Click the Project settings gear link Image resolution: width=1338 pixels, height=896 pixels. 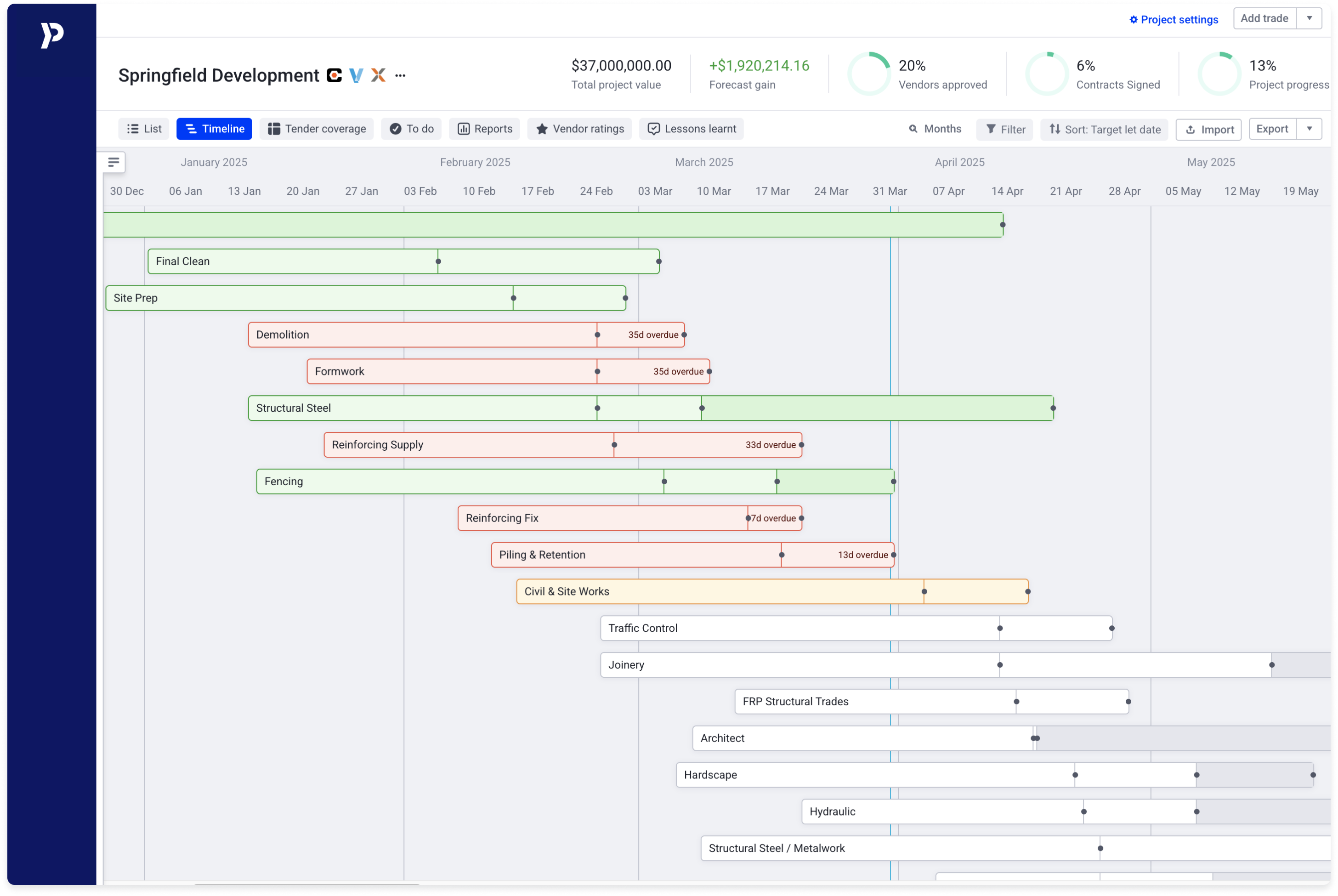click(x=1174, y=19)
